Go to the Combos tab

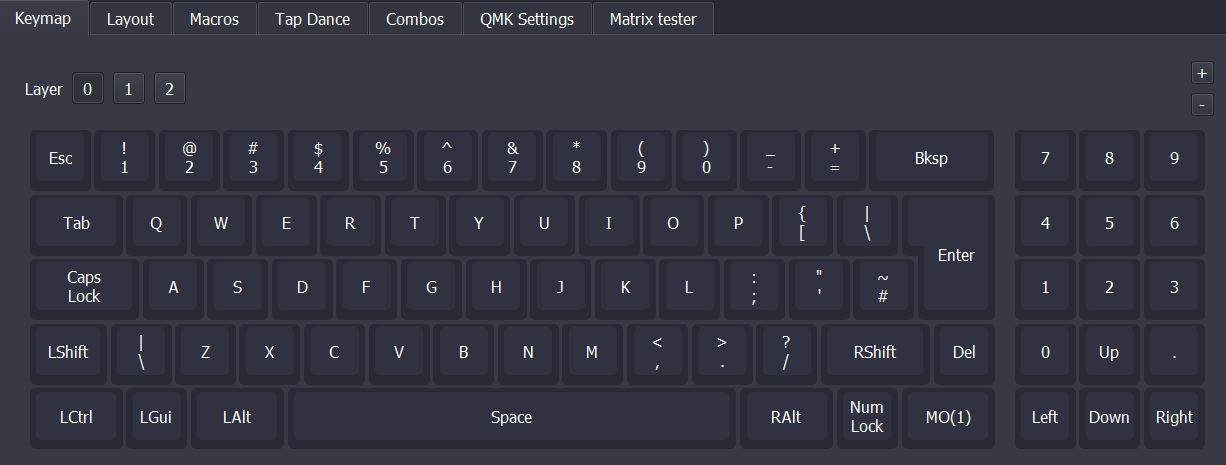pos(414,19)
